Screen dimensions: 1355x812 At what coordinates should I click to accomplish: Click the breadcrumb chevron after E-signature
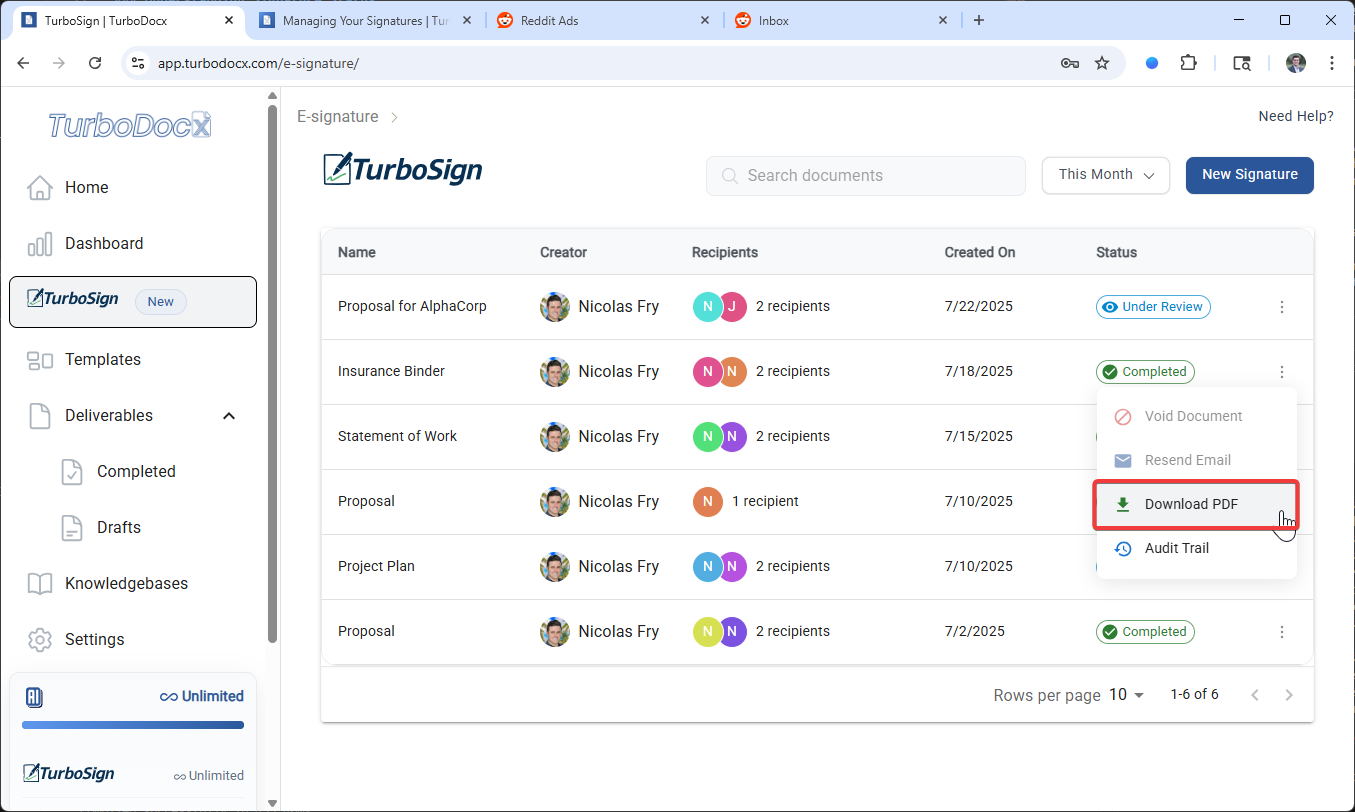coord(394,118)
